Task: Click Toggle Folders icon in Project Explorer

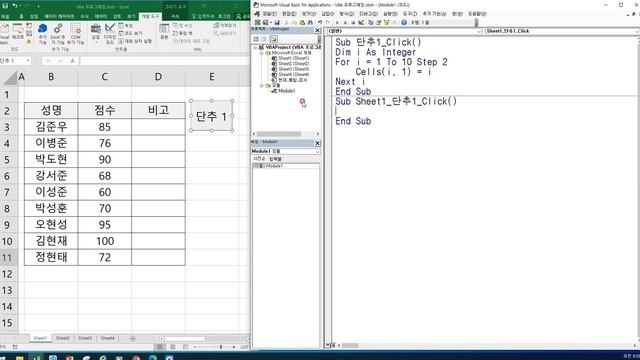Action: point(273,39)
